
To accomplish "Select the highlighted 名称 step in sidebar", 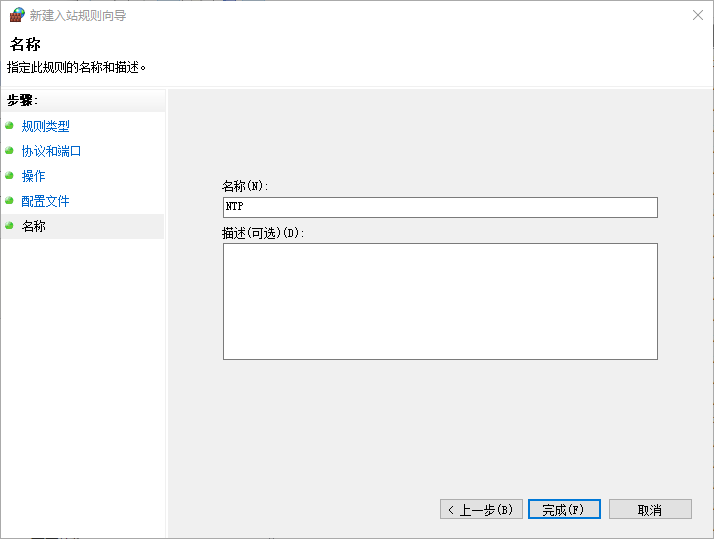I will (x=34, y=227).
